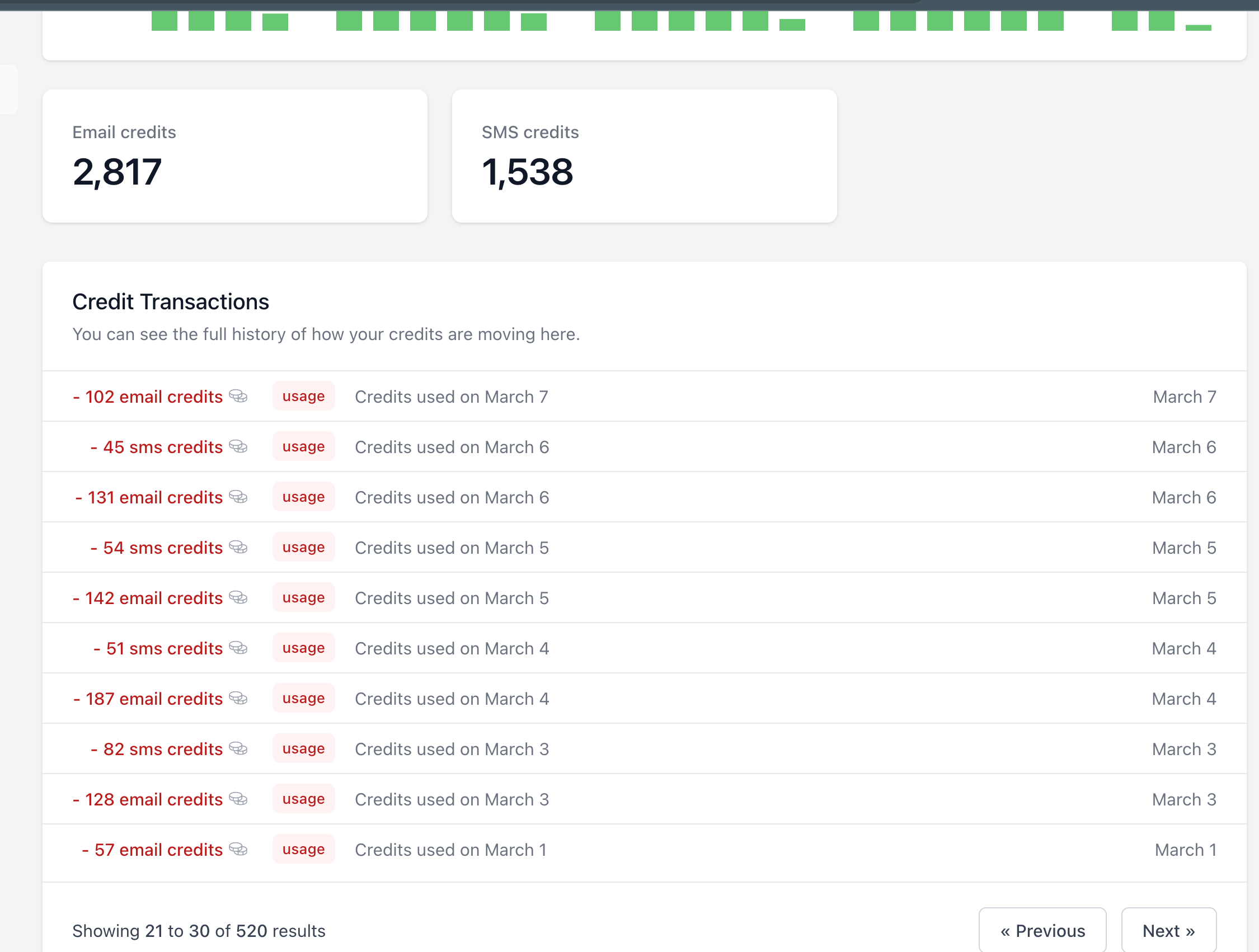Click coins icon beside 51 sms credits
Image resolution: width=1259 pixels, height=952 pixels.
pyautogui.click(x=238, y=648)
